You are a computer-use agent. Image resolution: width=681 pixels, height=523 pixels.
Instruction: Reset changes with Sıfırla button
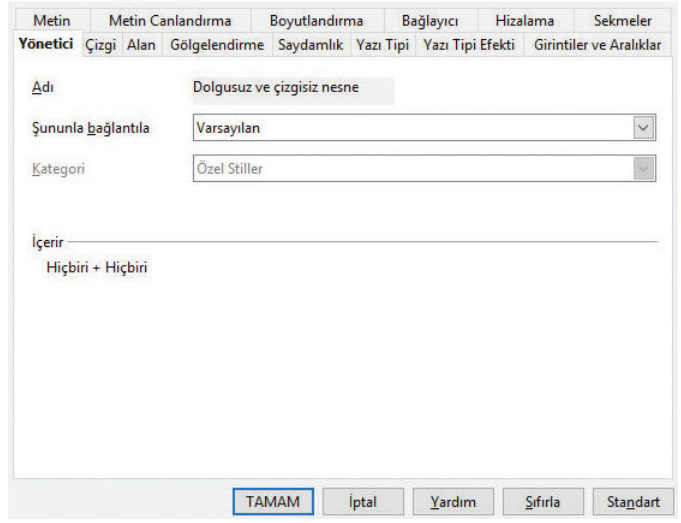pyautogui.click(x=543, y=501)
